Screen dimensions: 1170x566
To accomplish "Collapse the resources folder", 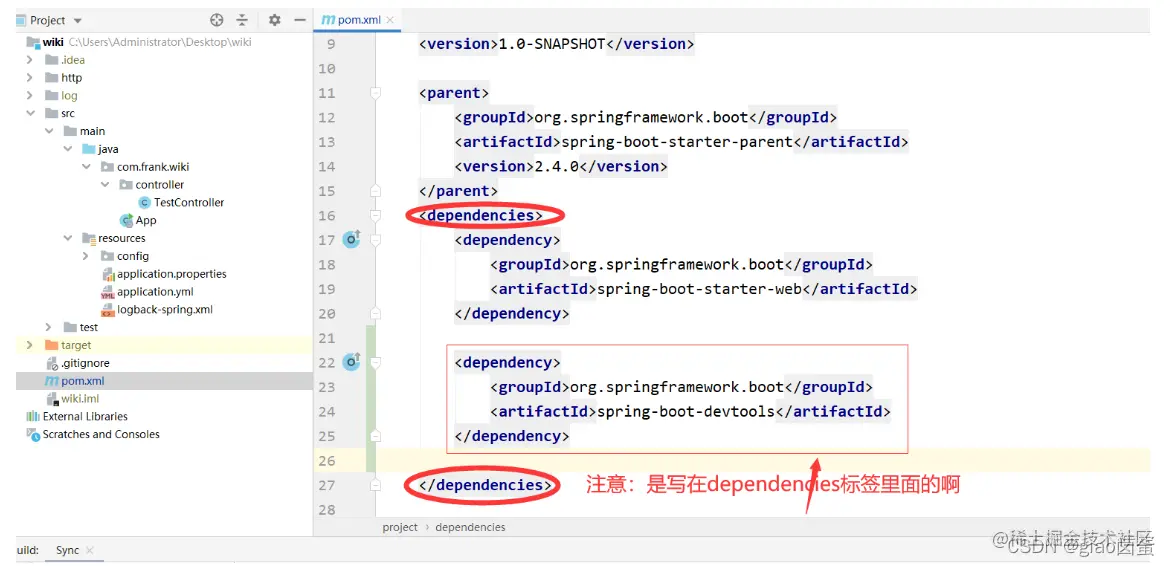I will tap(68, 239).
